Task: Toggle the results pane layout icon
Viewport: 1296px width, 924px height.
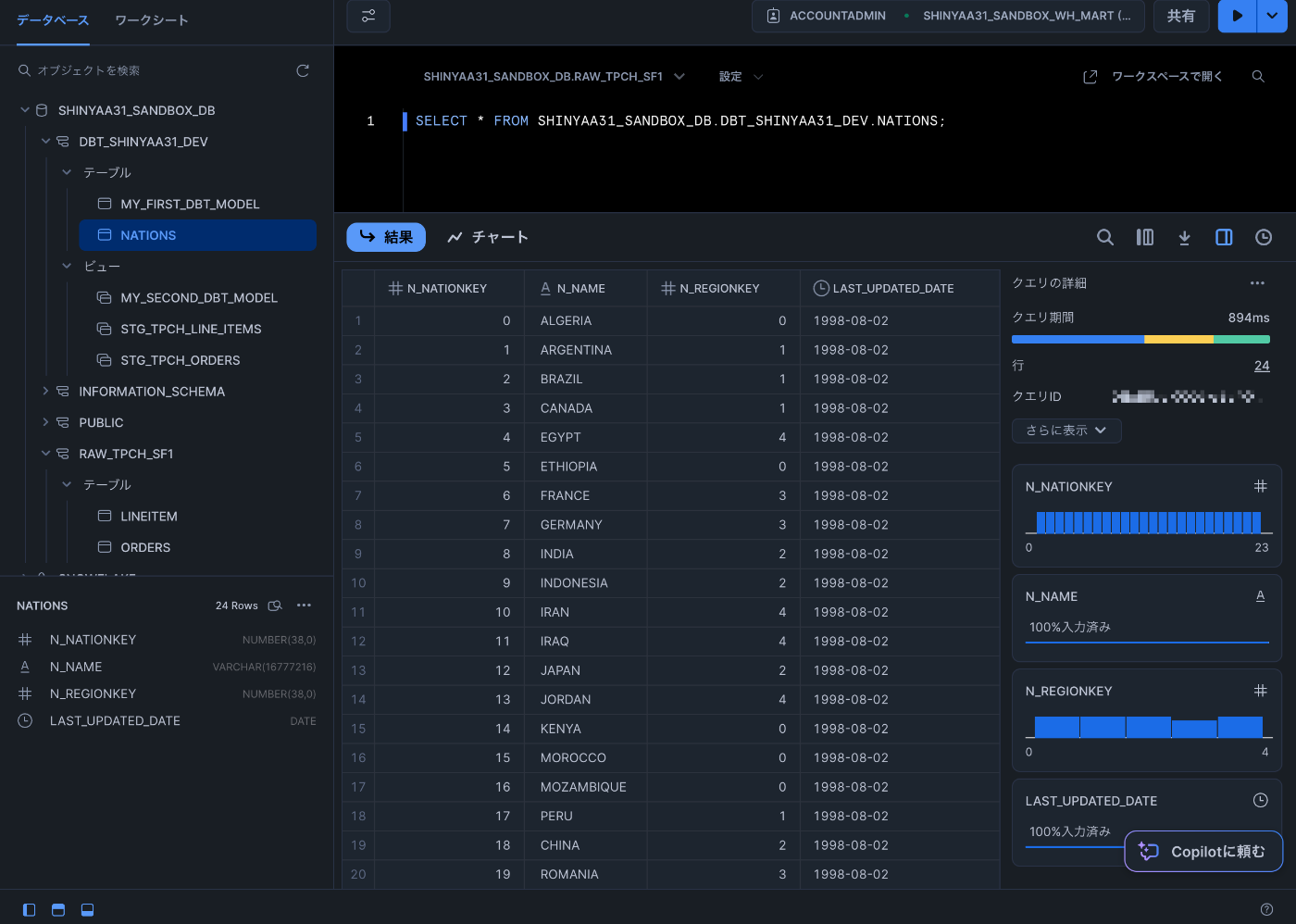Action: click(87, 910)
